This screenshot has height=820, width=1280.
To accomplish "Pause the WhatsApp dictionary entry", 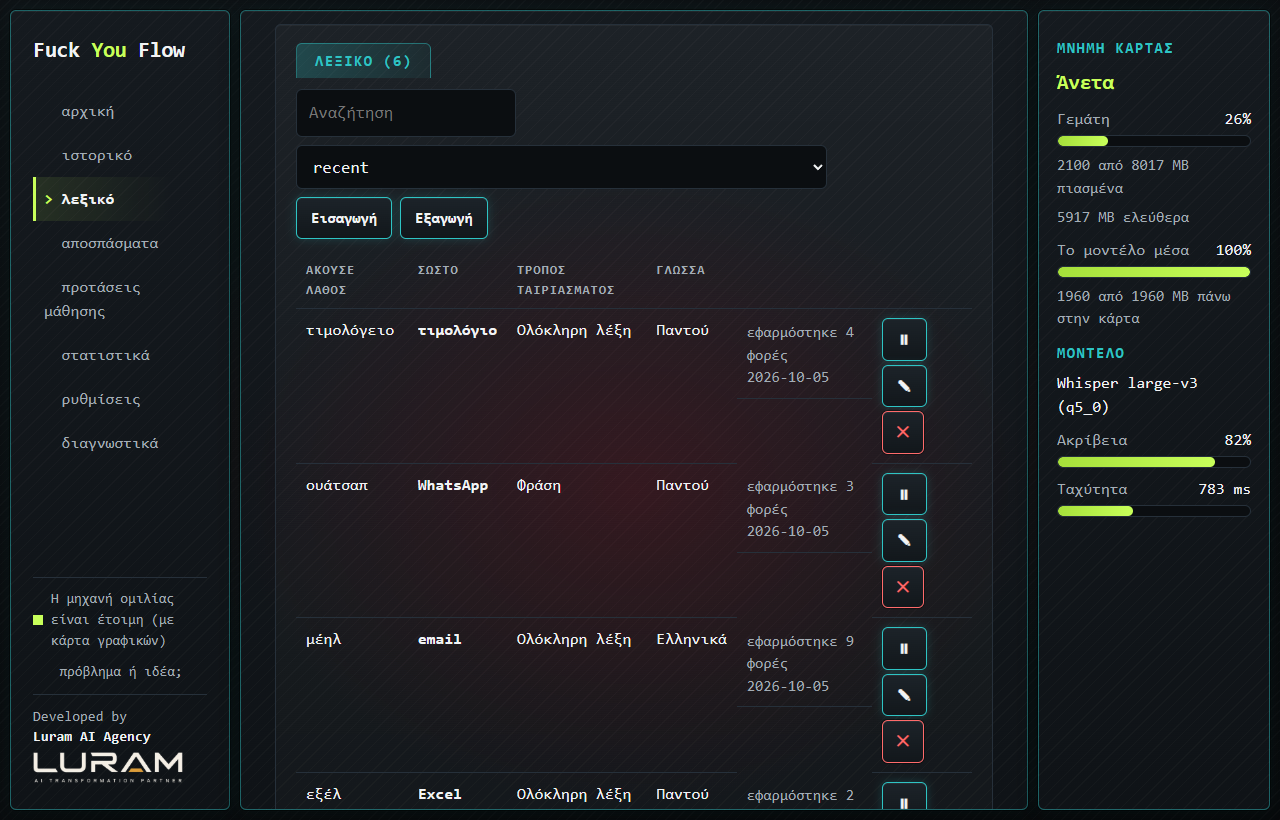I will (x=904, y=494).
